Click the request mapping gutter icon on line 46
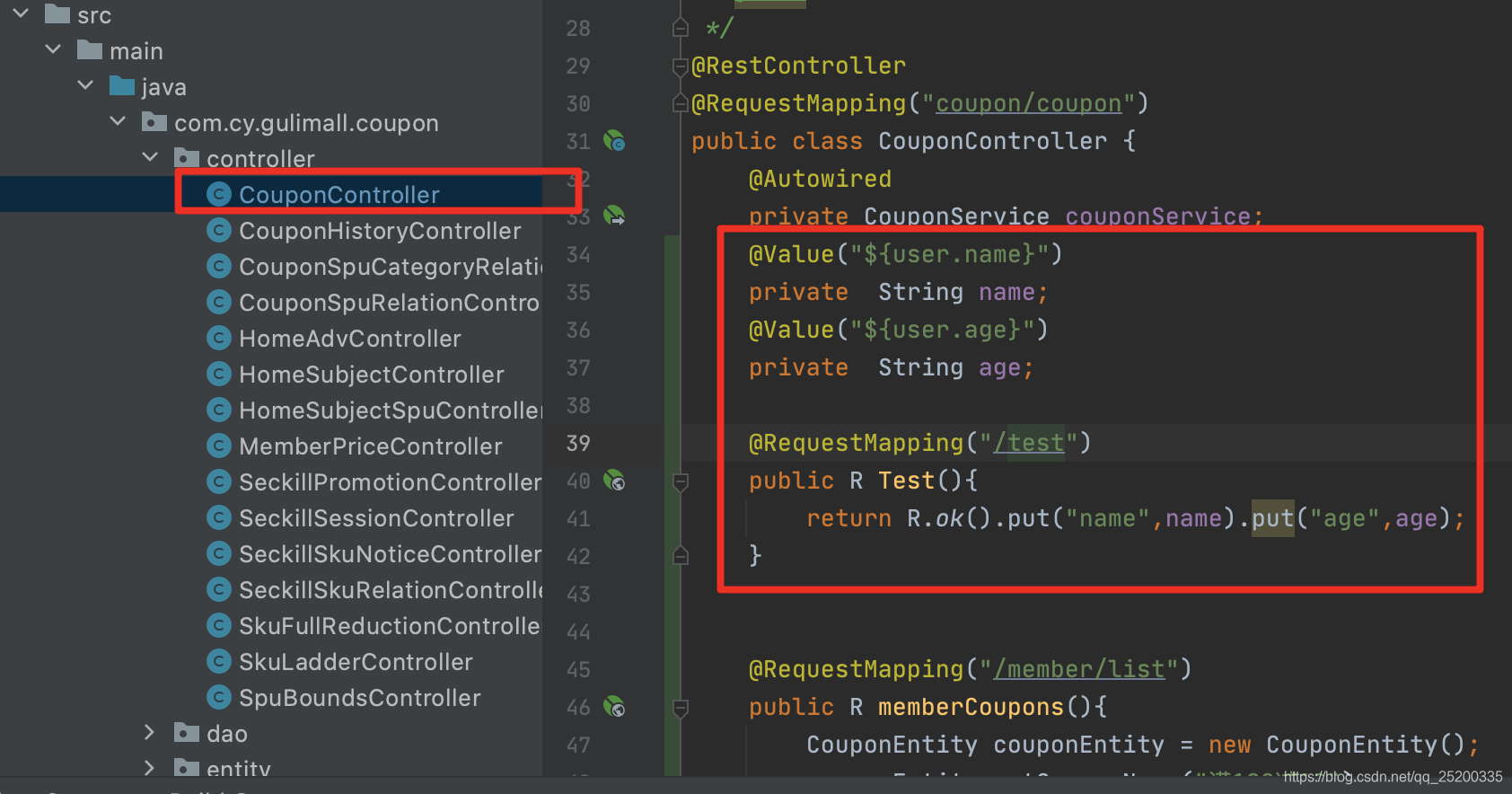 [614, 707]
